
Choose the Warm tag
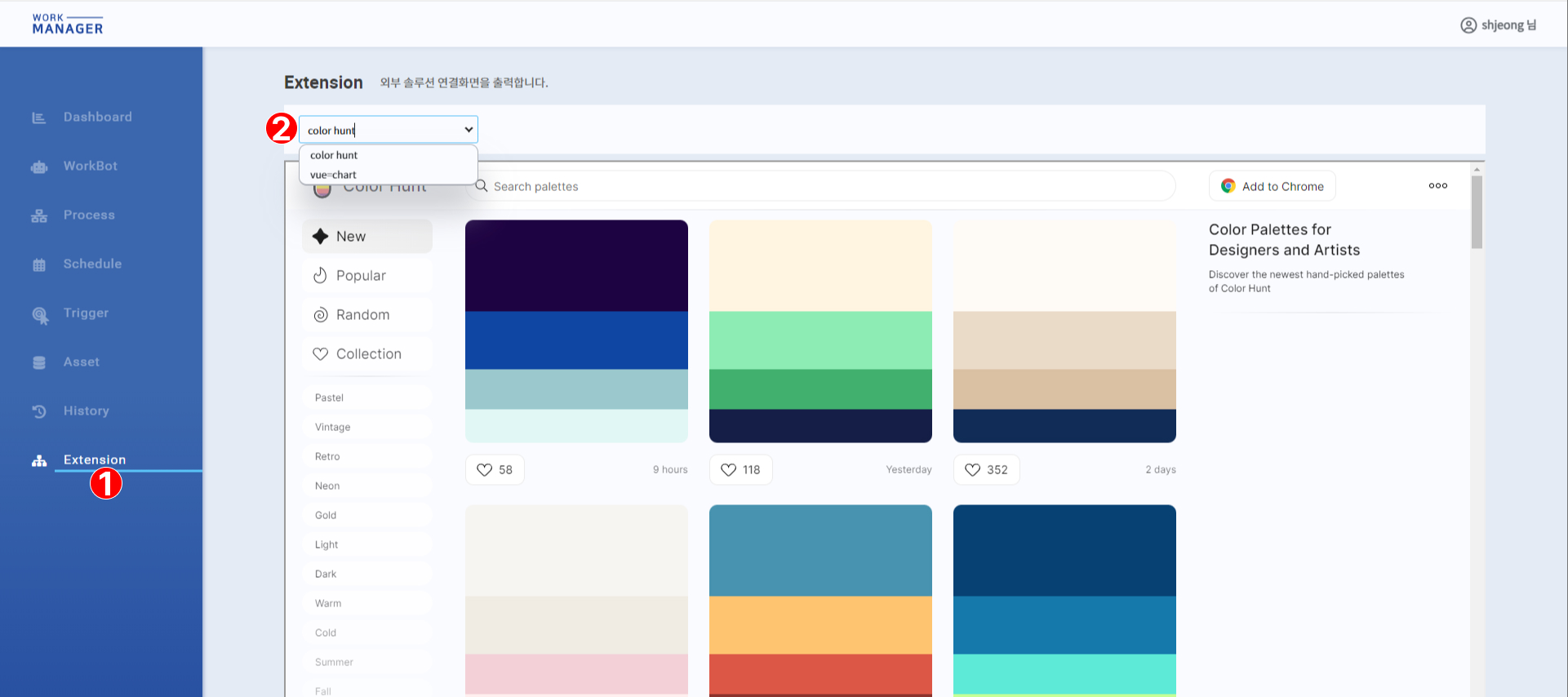click(367, 603)
